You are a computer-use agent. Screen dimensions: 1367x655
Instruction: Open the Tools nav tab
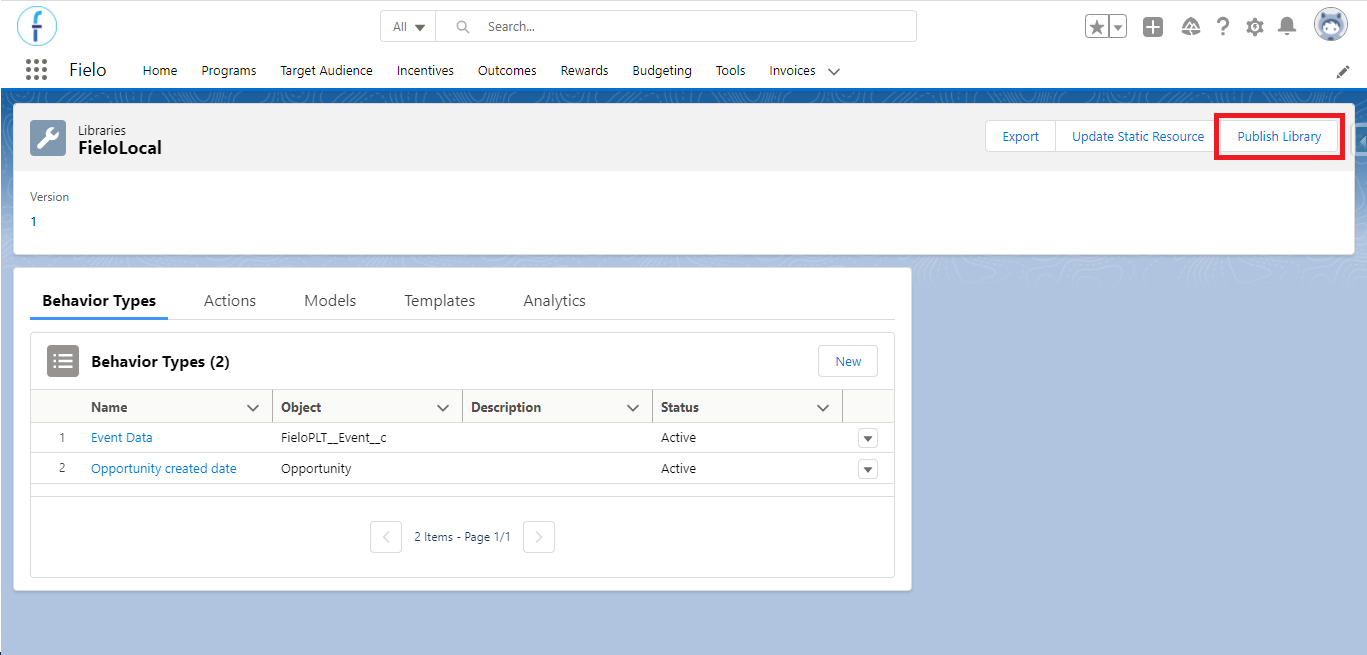click(731, 71)
